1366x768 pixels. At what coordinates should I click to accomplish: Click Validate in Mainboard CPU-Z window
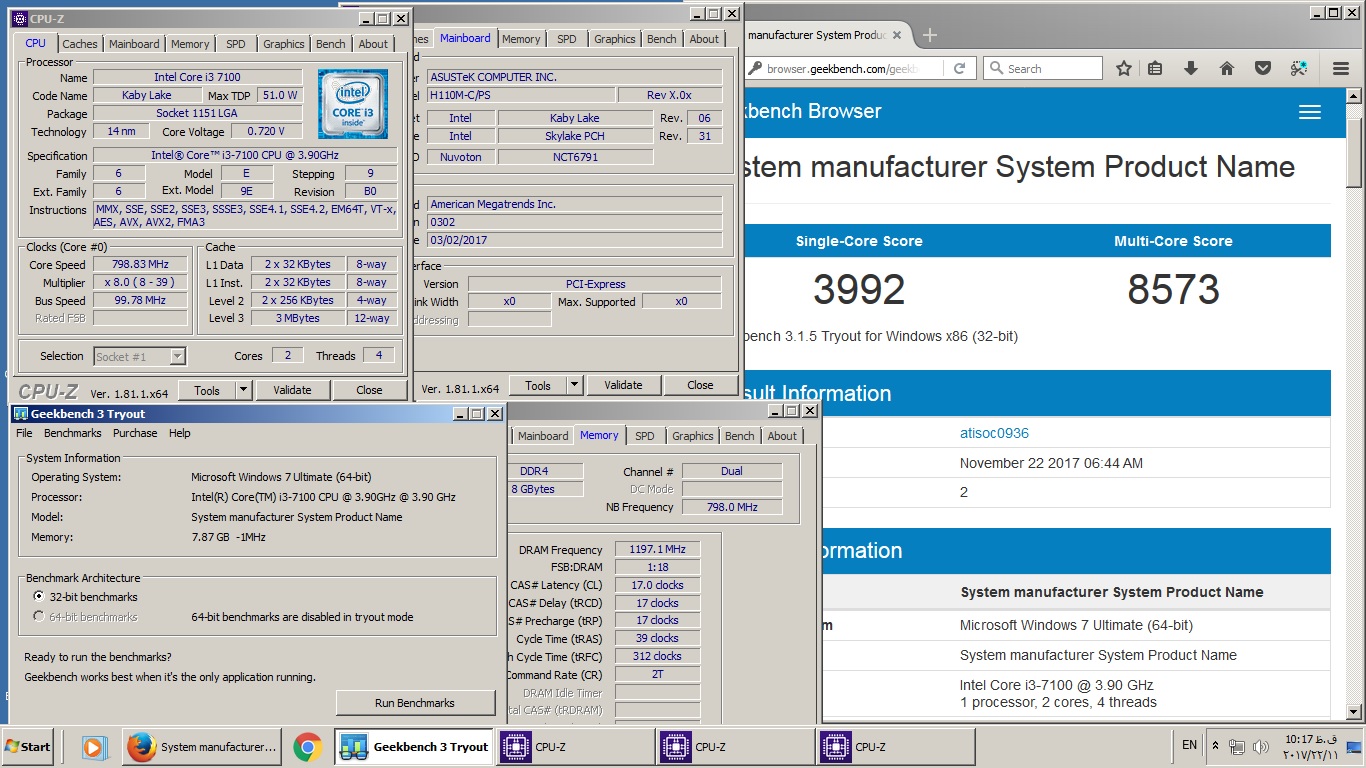point(623,385)
